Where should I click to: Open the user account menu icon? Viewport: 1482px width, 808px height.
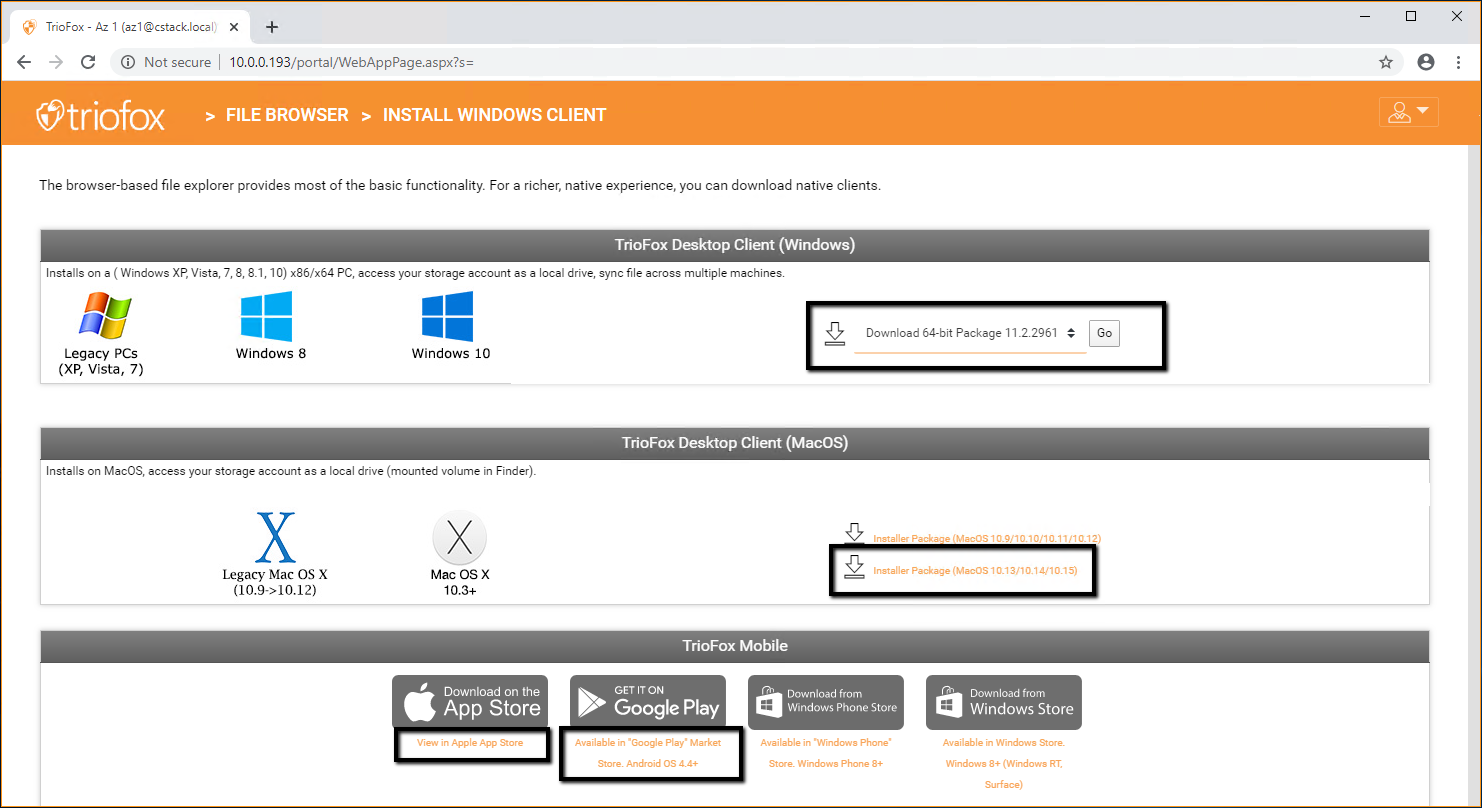(x=1408, y=112)
